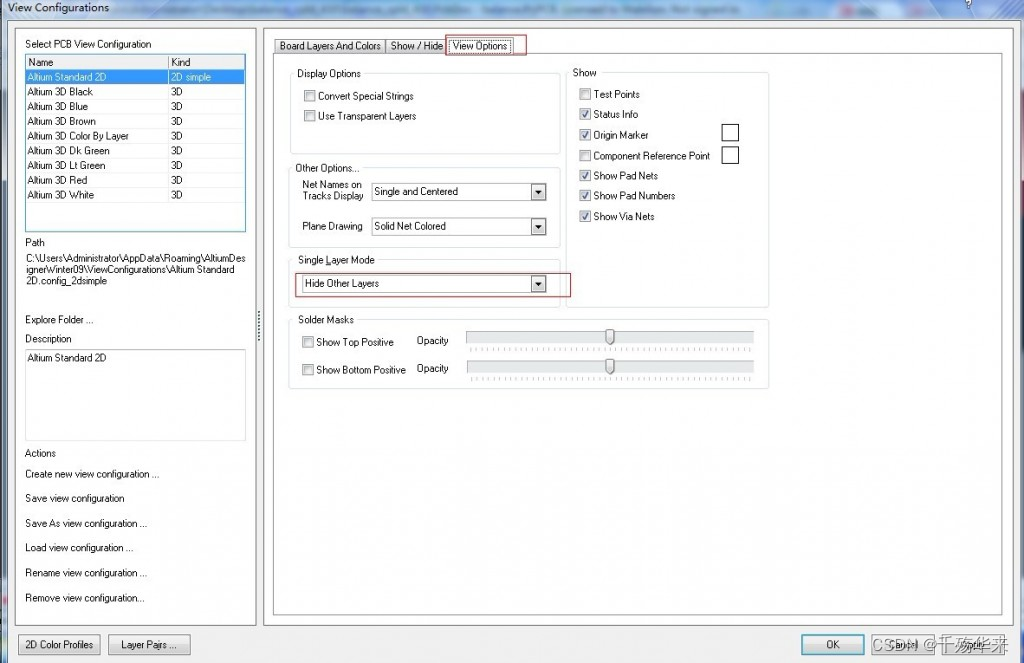Click Save As view configuration
This screenshot has height=663, width=1024.
coord(86,523)
